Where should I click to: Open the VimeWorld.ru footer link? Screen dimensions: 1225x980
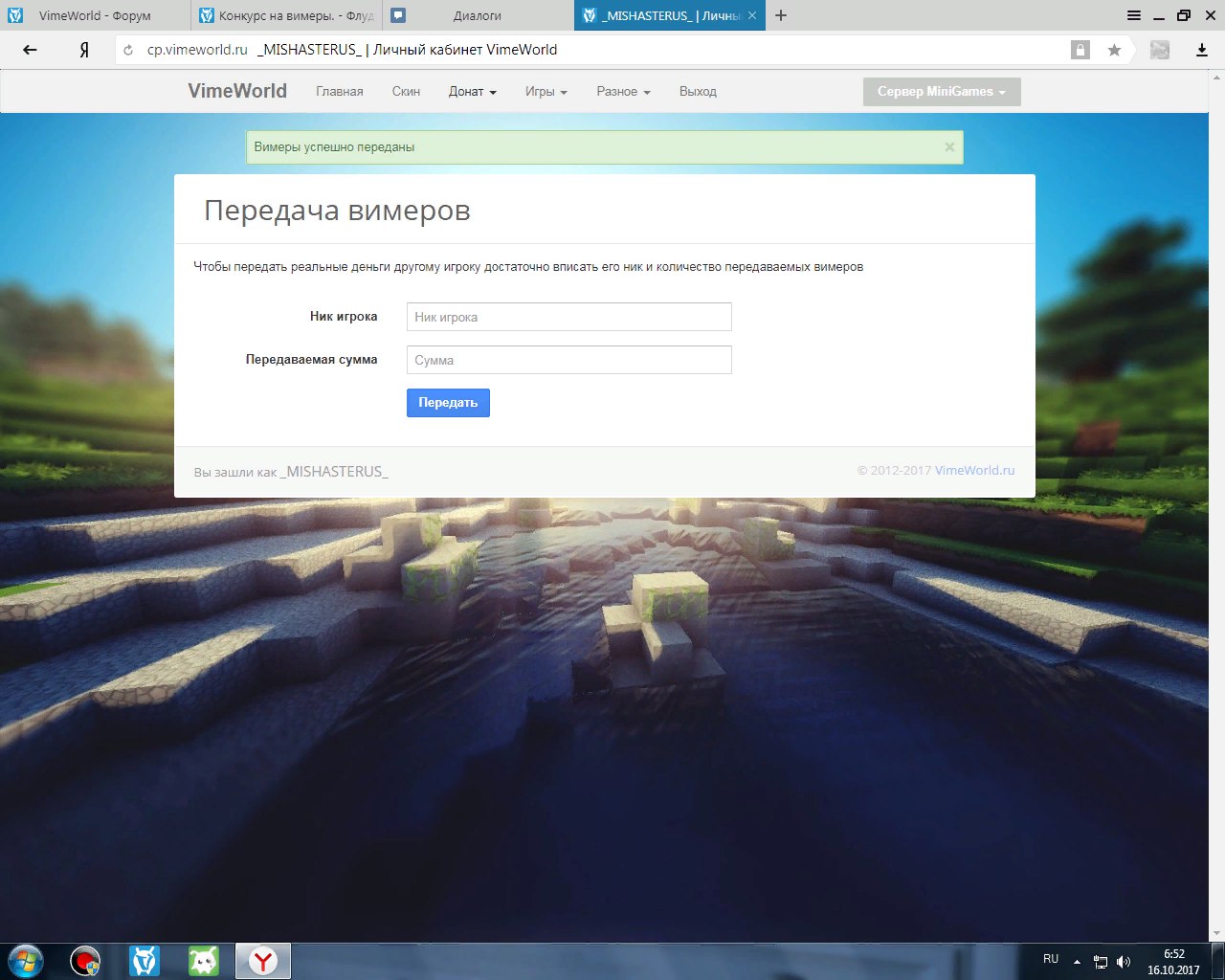(974, 470)
